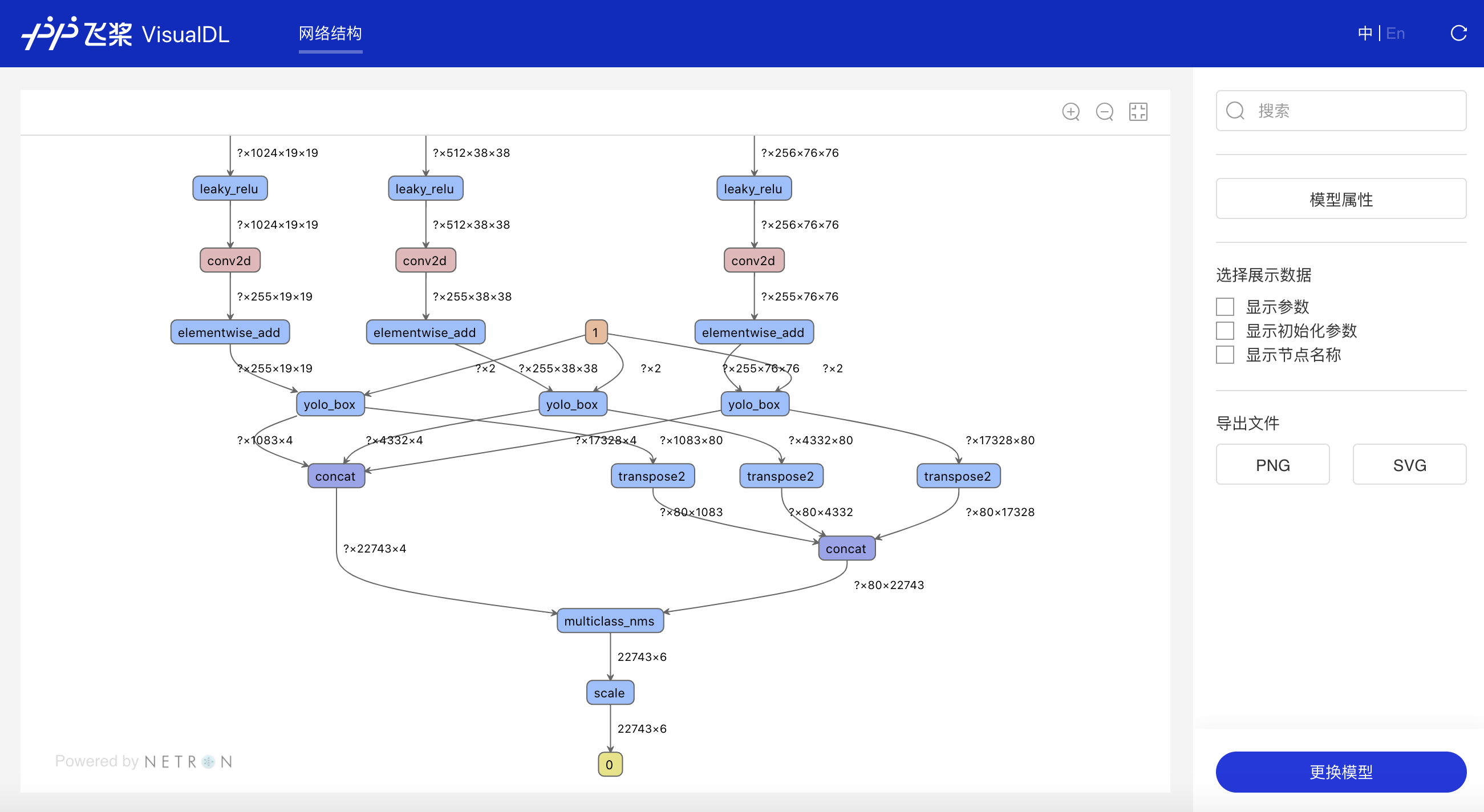Switch language to En
The image size is (1484, 812).
coord(1394,34)
